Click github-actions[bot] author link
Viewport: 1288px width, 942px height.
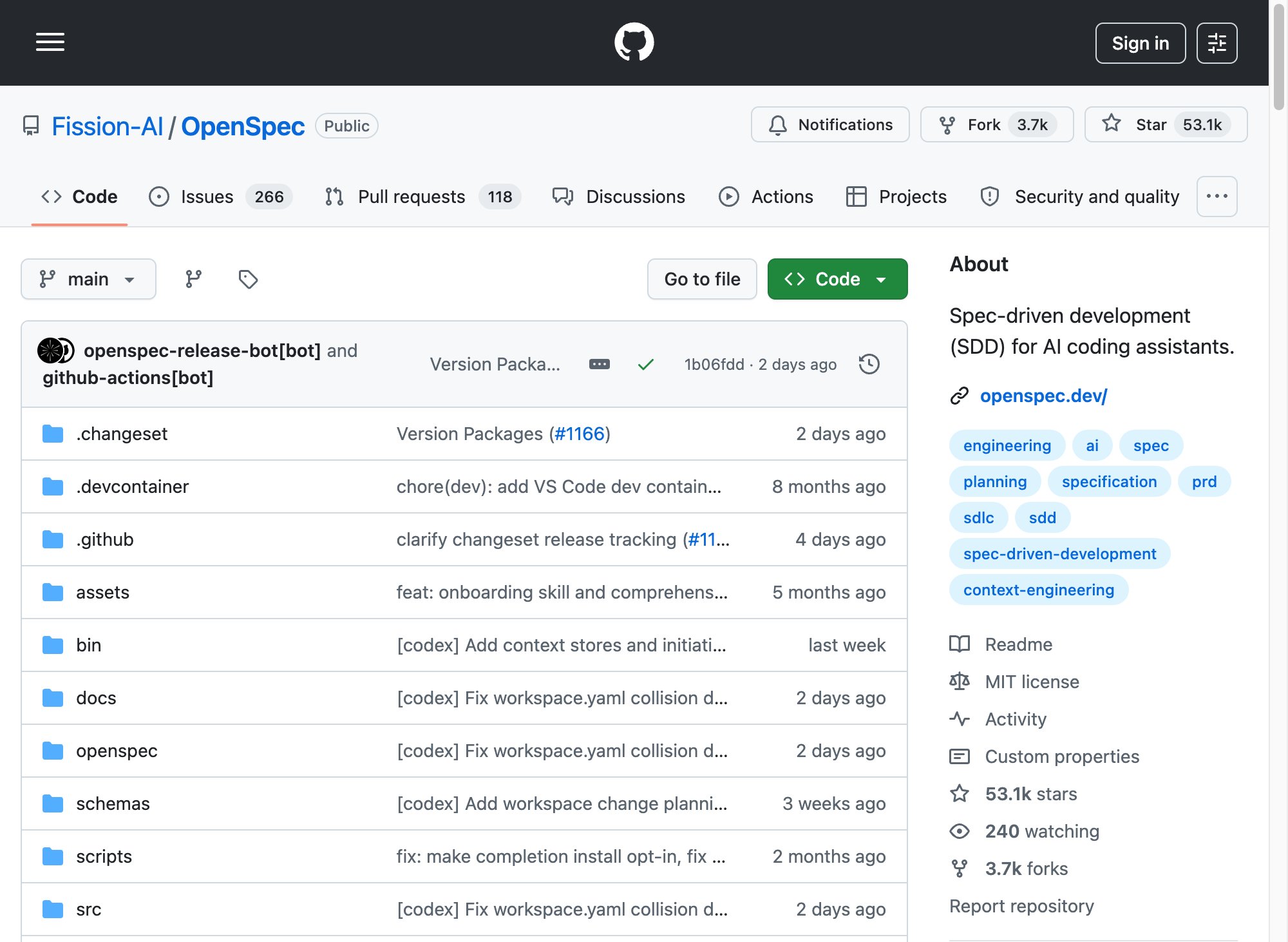pyautogui.click(x=128, y=378)
